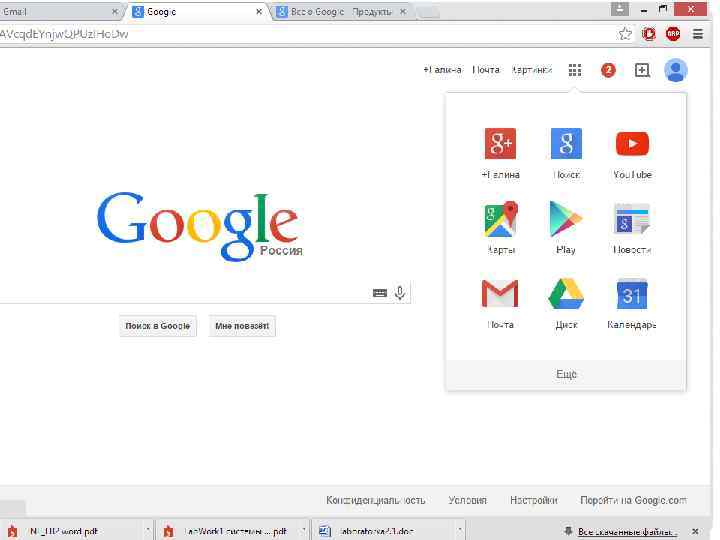Click Ещё to show more apps
Image resolution: width=720 pixels, height=540 pixels.
(566, 374)
